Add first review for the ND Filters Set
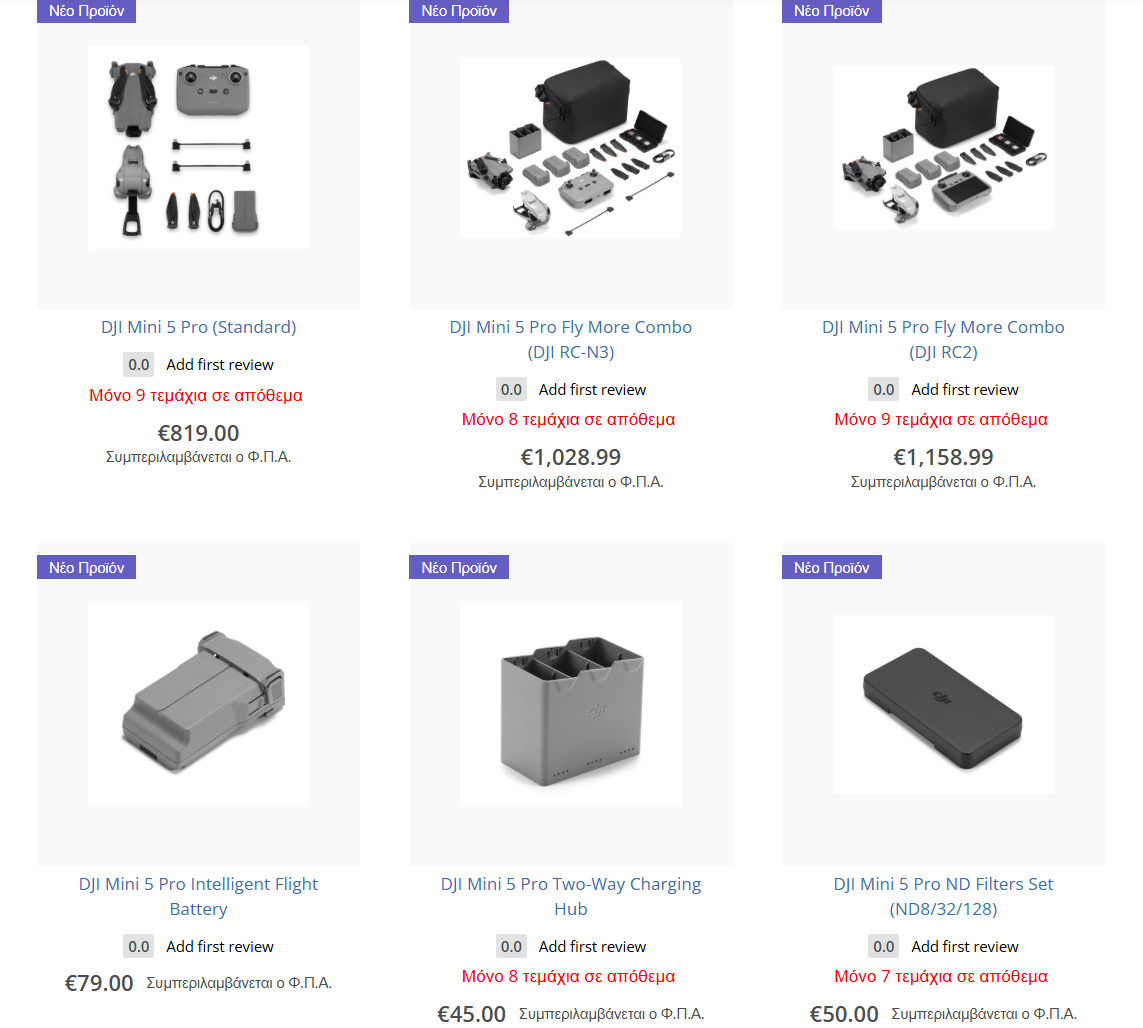The height and width of the screenshot is (1028, 1143). (965, 946)
